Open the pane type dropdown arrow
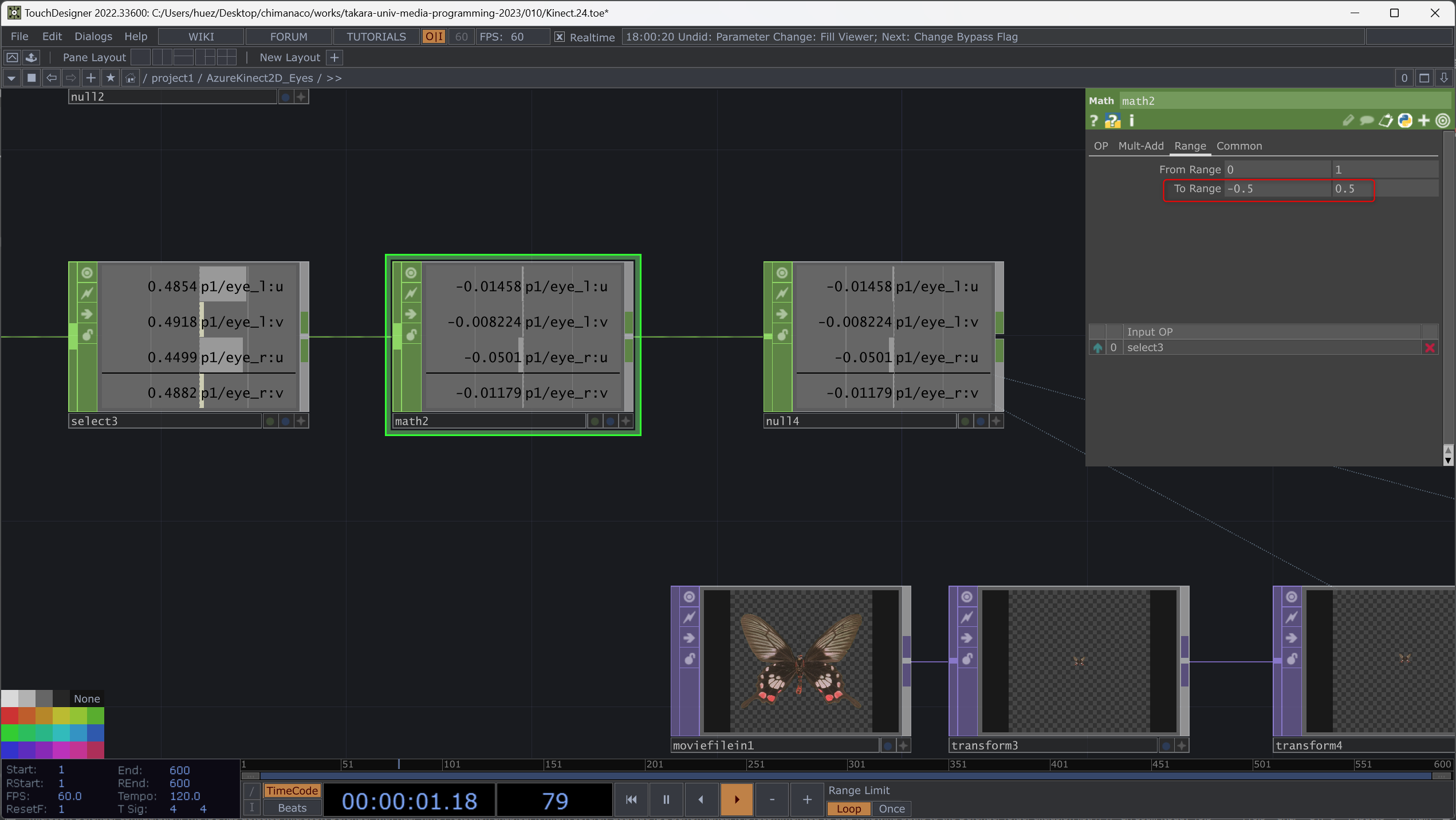The width and height of the screenshot is (1456, 820). [11, 78]
